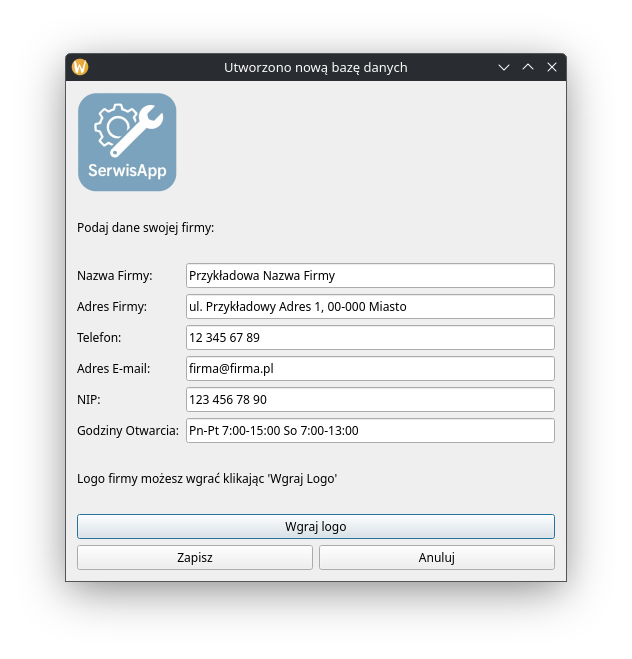Click the 'Utworzono nową bazę danych' title bar

pos(315,67)
